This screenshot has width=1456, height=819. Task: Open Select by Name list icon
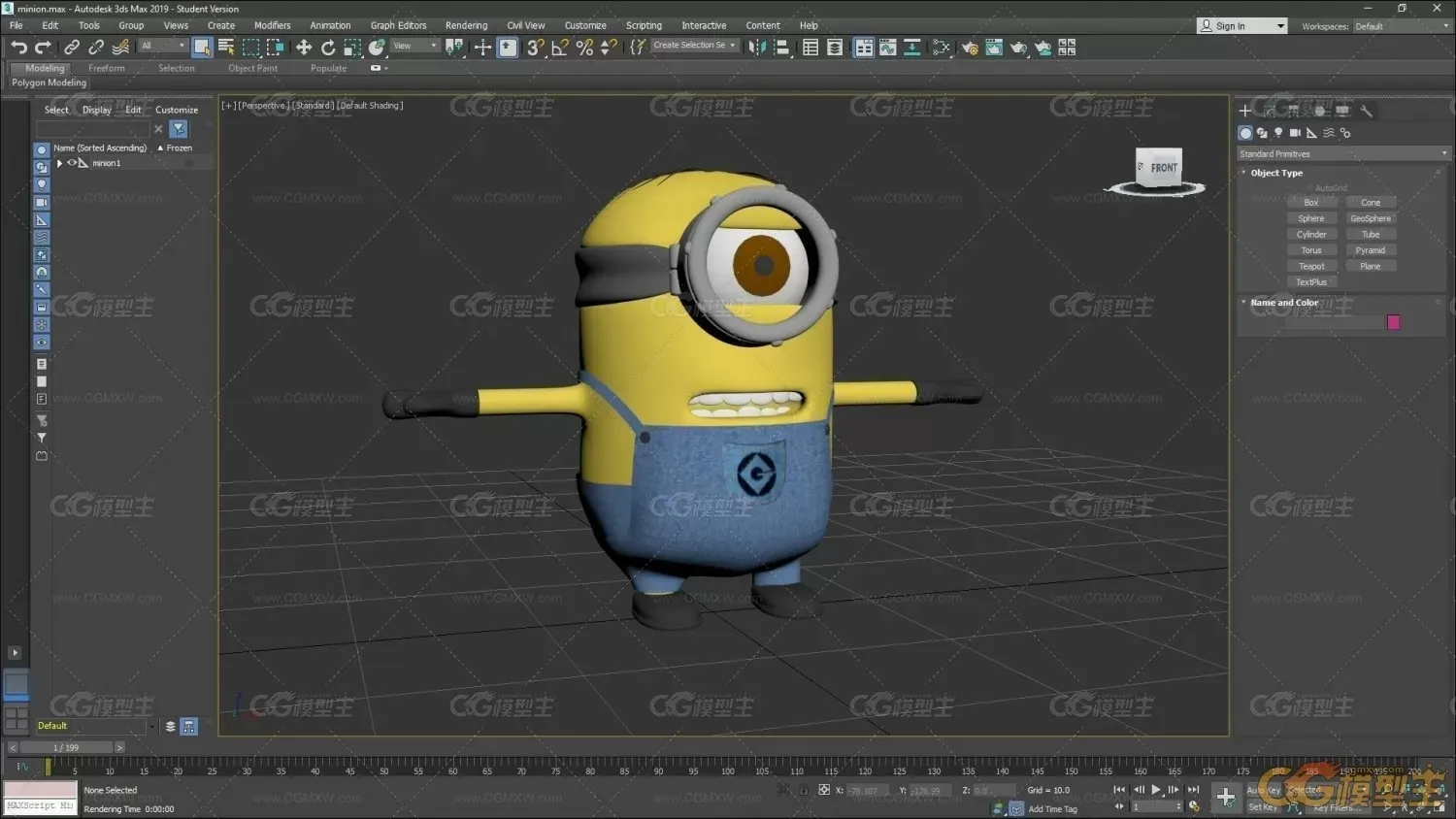226,48
